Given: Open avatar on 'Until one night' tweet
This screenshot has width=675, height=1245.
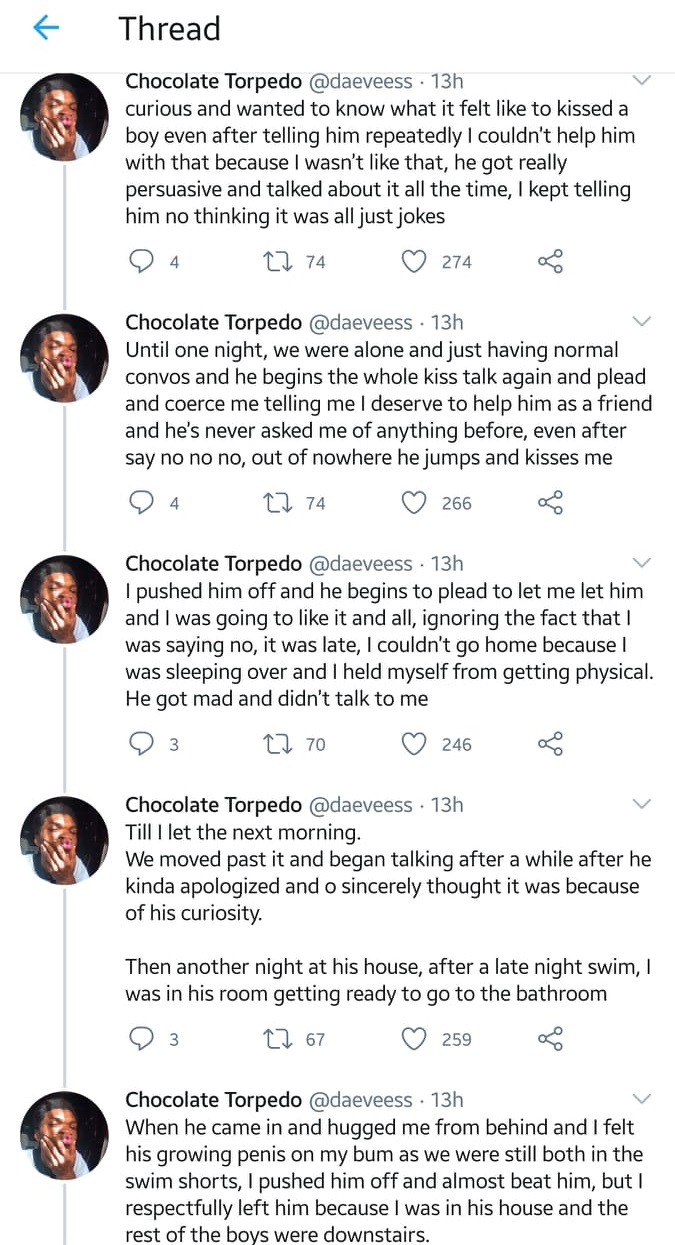Looking at the screenshot, I should [x=64, y=358].
